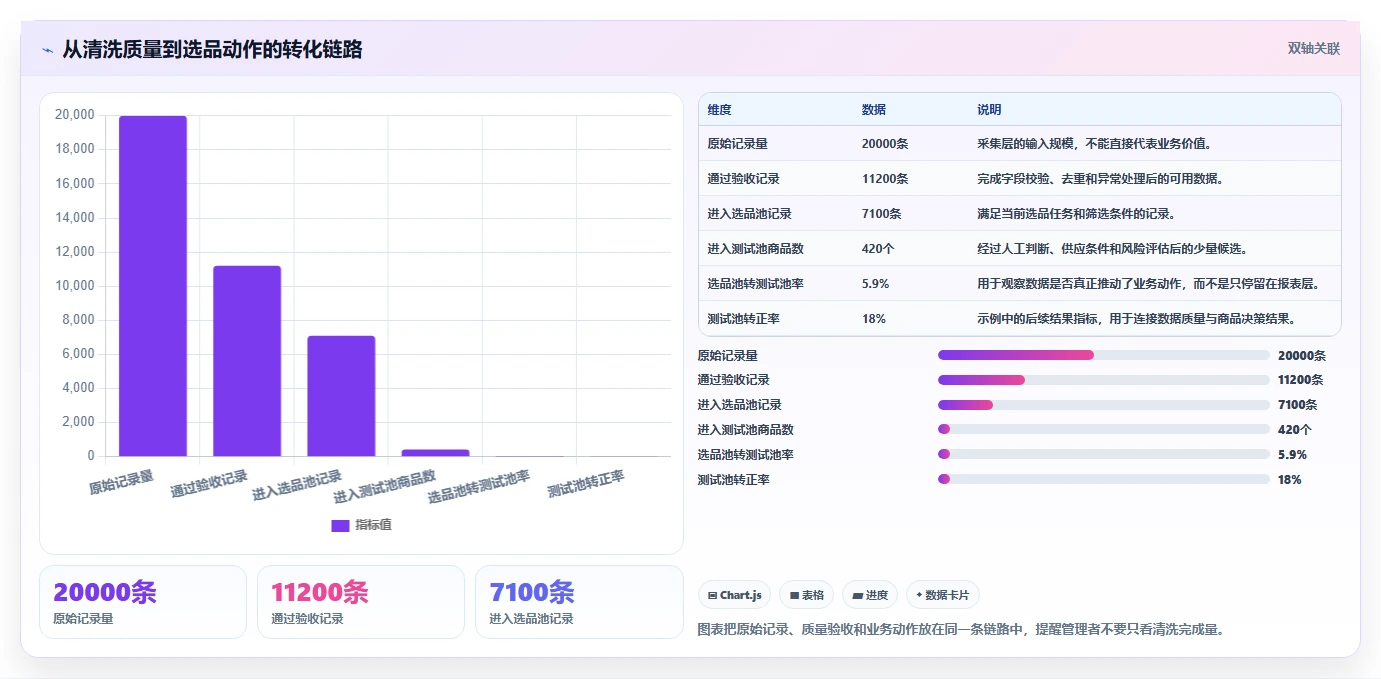Click the 进入选品池记录 bar in the chart
1381x679 pixels.
coord(341,396)
